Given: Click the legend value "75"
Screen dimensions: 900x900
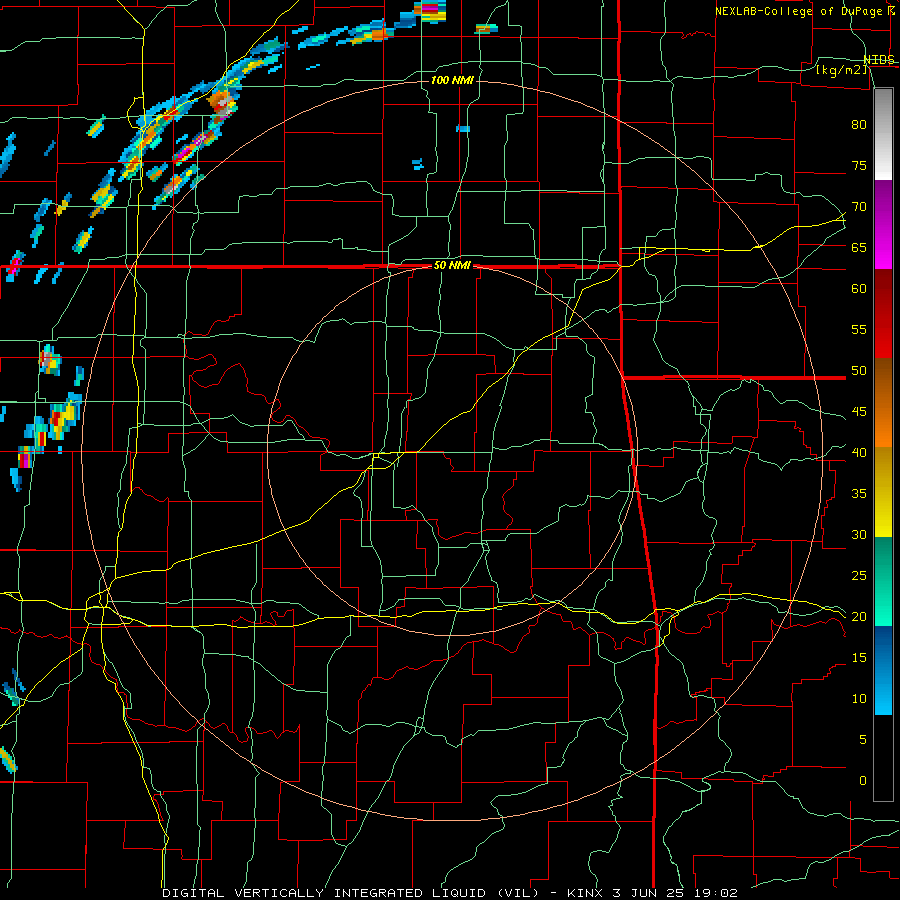Looking at the screenshot, I should (x=859, y=165).
